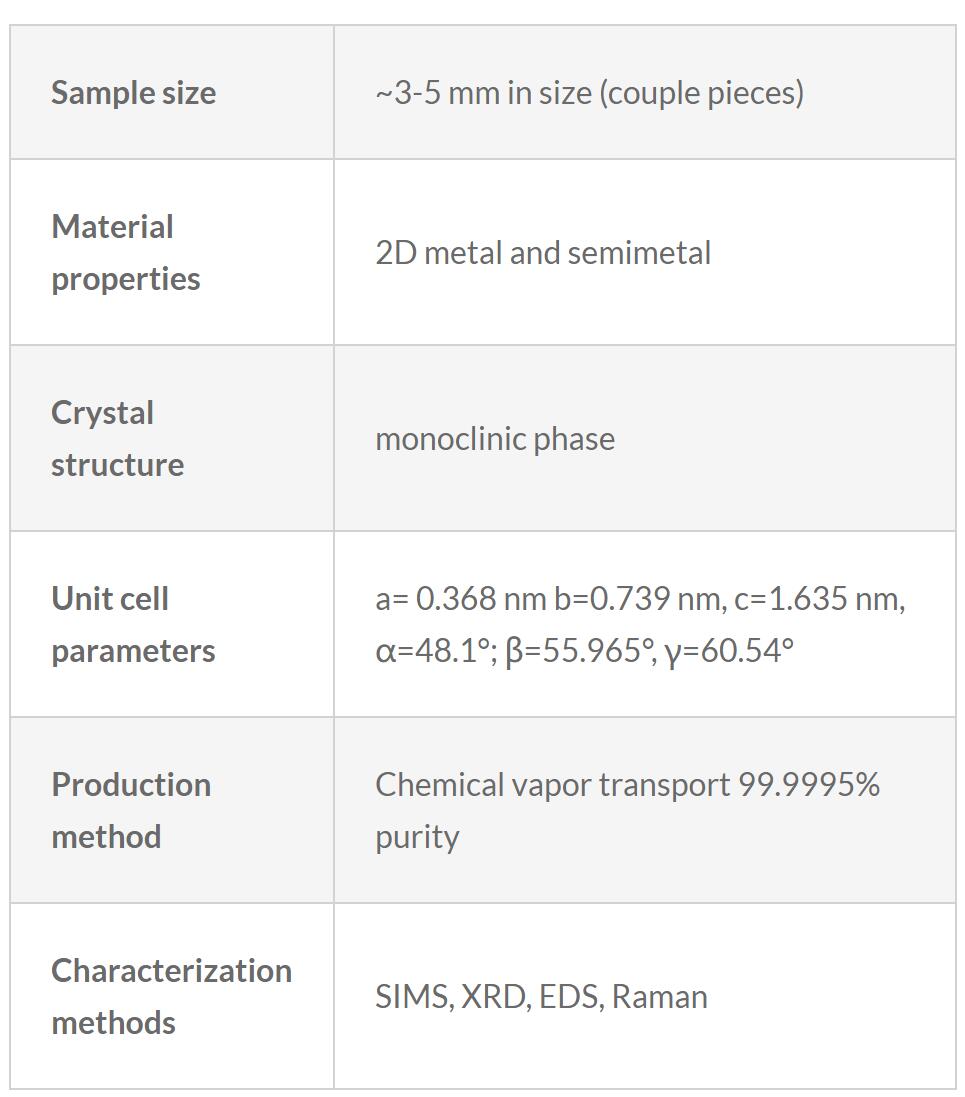The image size is (965, 1097).
Task: Select the "Crystal structure" label cell
Action: click(117, 438)
